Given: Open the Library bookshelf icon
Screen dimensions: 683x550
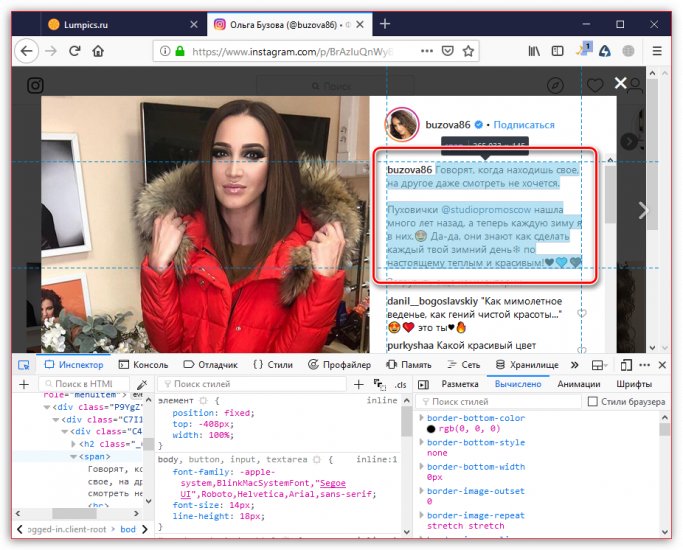Looking at the screenshot, I should [x=536, y=50].
